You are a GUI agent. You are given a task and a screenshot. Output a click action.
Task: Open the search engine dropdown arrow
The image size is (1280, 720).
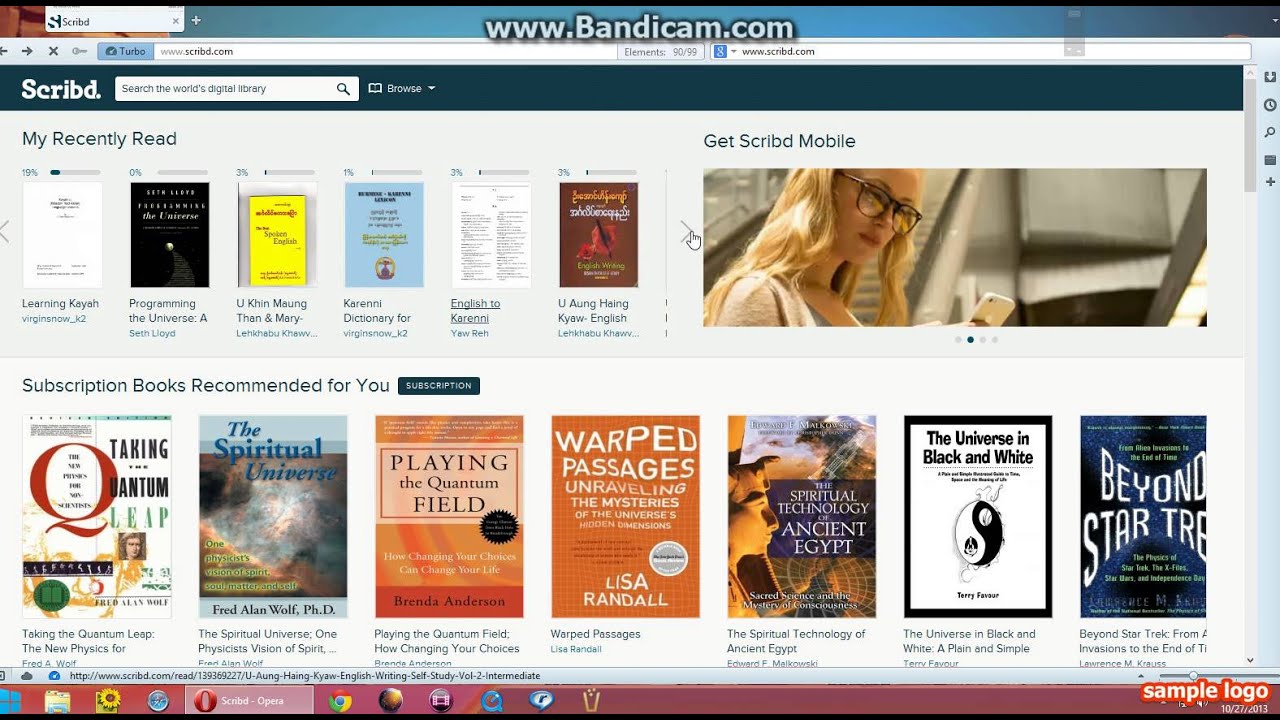(x=733, y=51)
